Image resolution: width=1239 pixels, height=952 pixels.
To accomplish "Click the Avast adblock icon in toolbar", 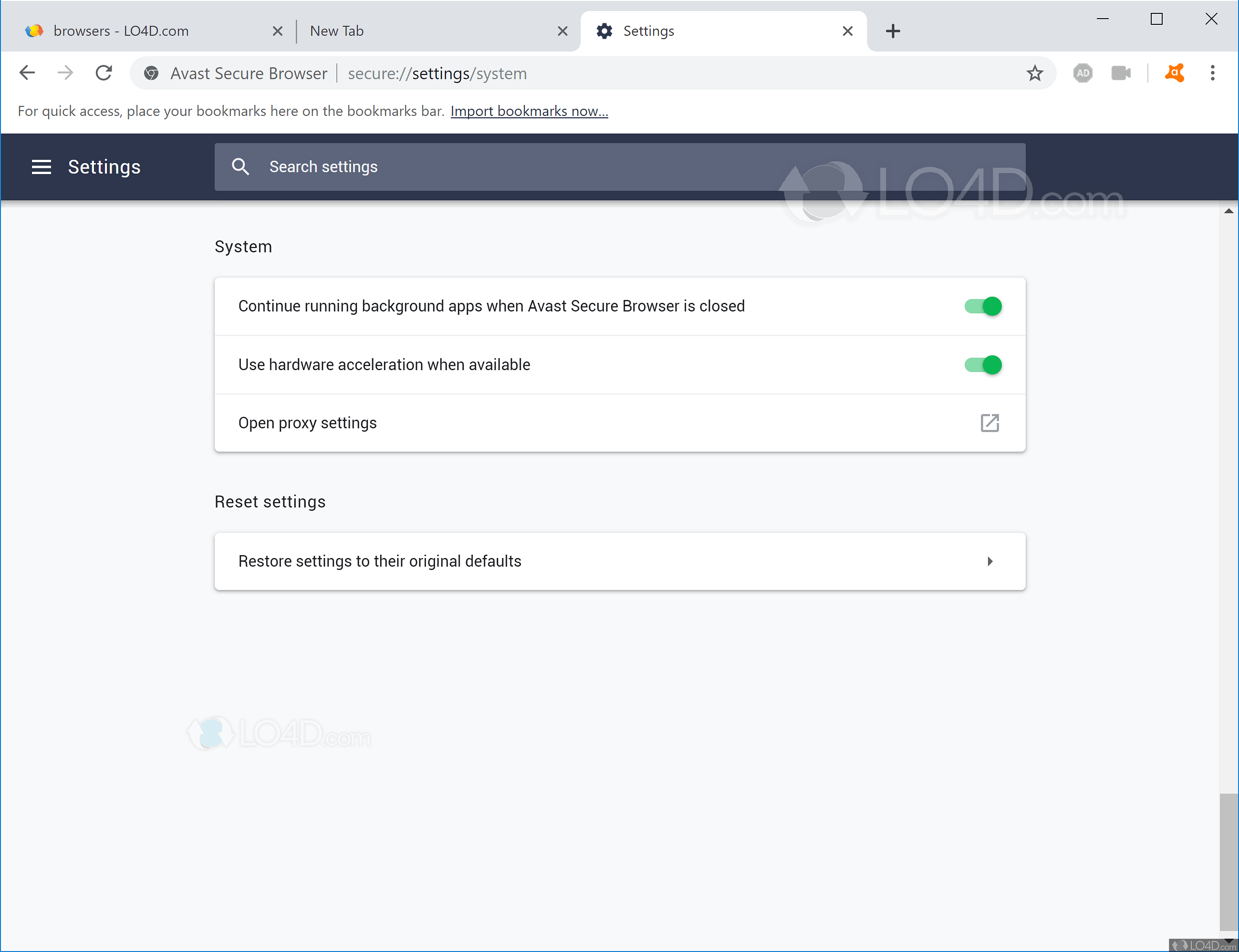I will (x=1083, y=73).
